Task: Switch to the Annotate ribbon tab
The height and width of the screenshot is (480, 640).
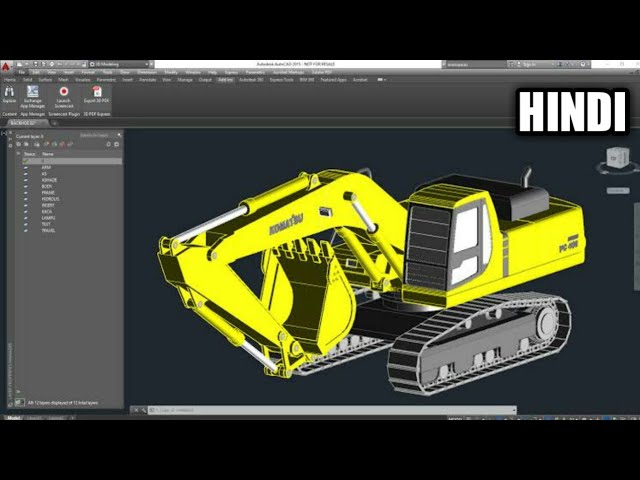Action: pos(147,80)
